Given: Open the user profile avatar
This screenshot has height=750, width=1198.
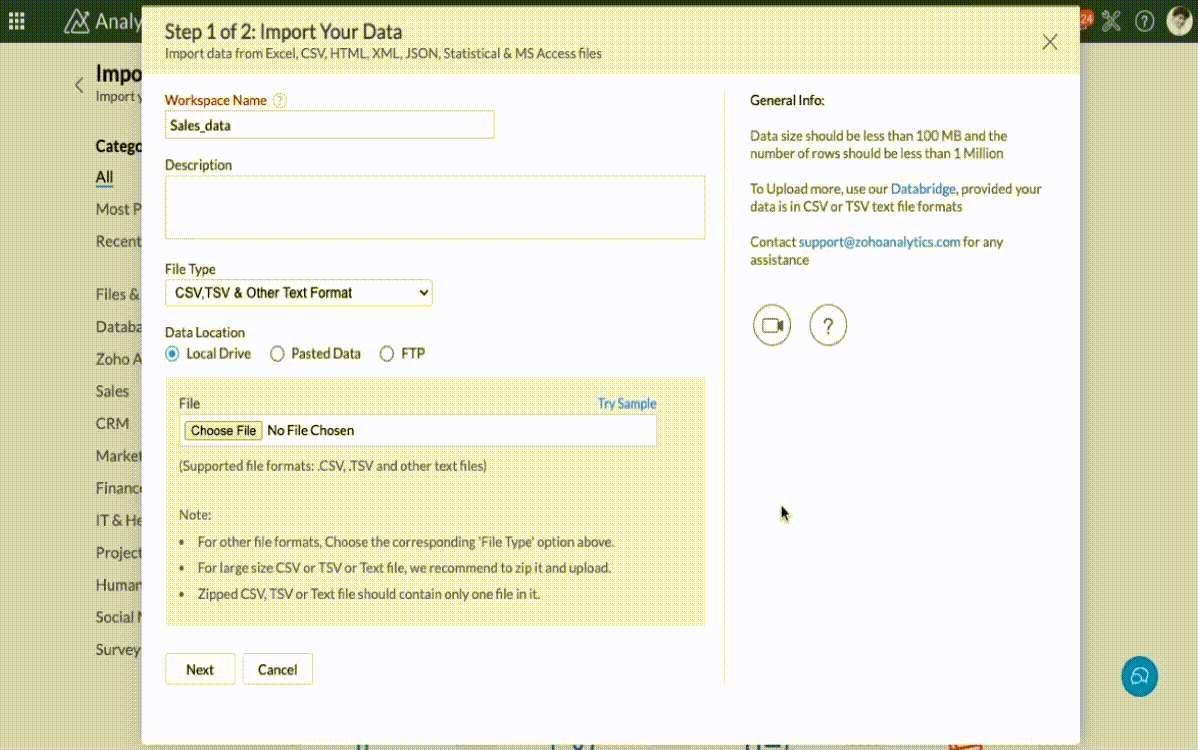Looking at the screenshot, I should pos(1180,21).
